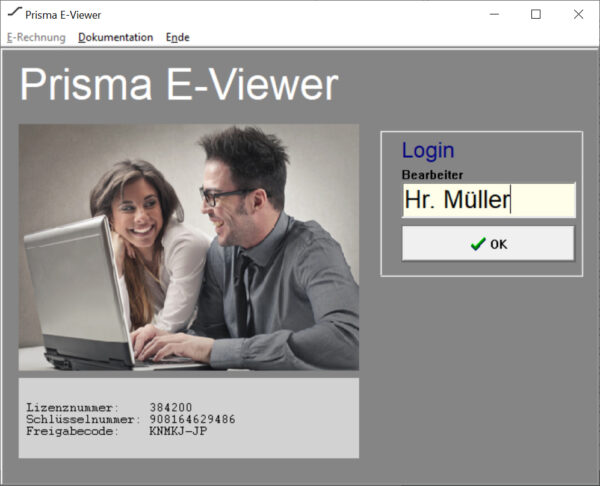Click the Lizenznummer value 384200
This screenshot has height=486, width=600.
[171, 407]
